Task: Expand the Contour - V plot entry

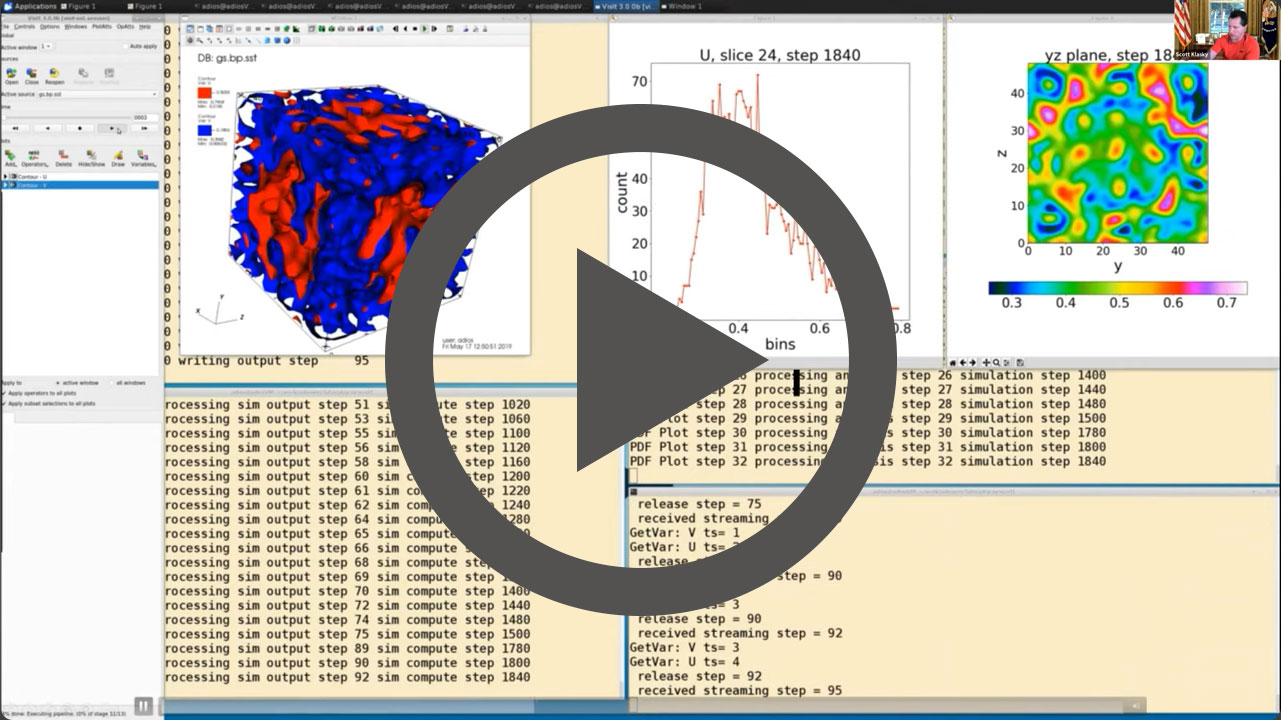Action: click(5, 185)
